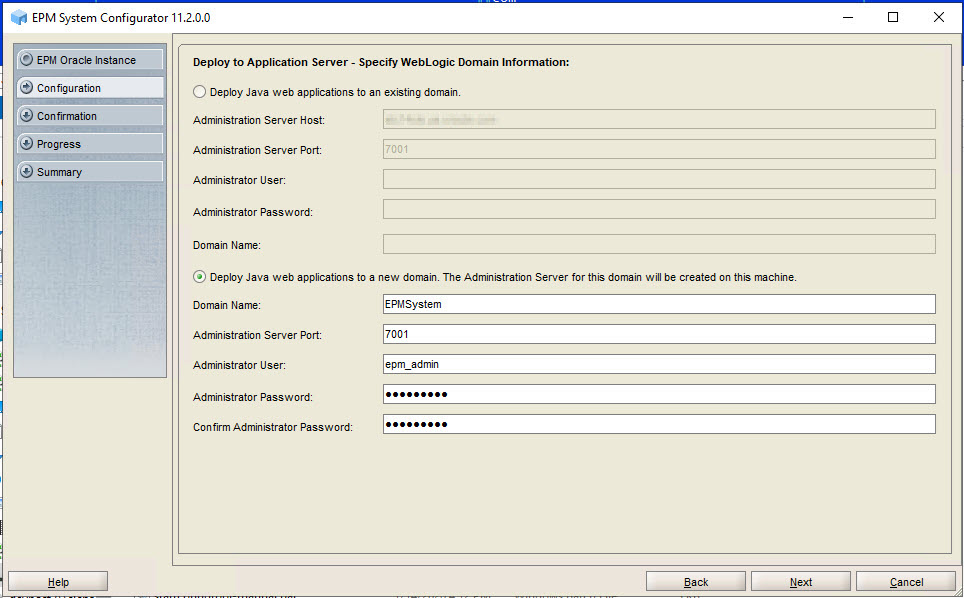
Task: Go to the Confirmation step label
Action: (x=67, y=116)
